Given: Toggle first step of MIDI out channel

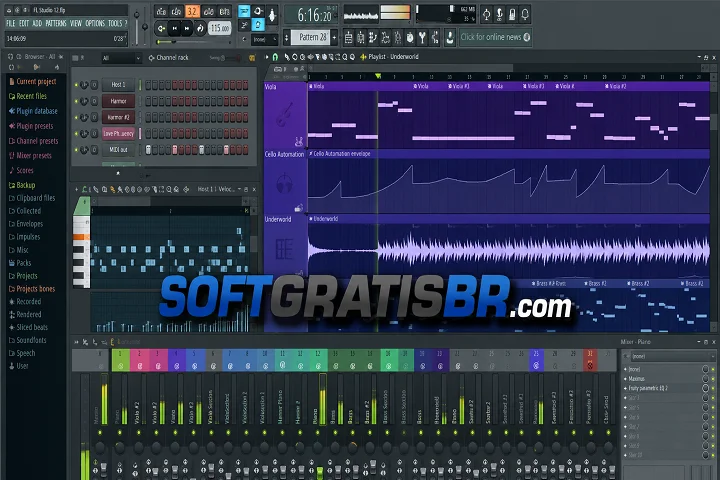Looking at the screenshot, I should 148,150.
